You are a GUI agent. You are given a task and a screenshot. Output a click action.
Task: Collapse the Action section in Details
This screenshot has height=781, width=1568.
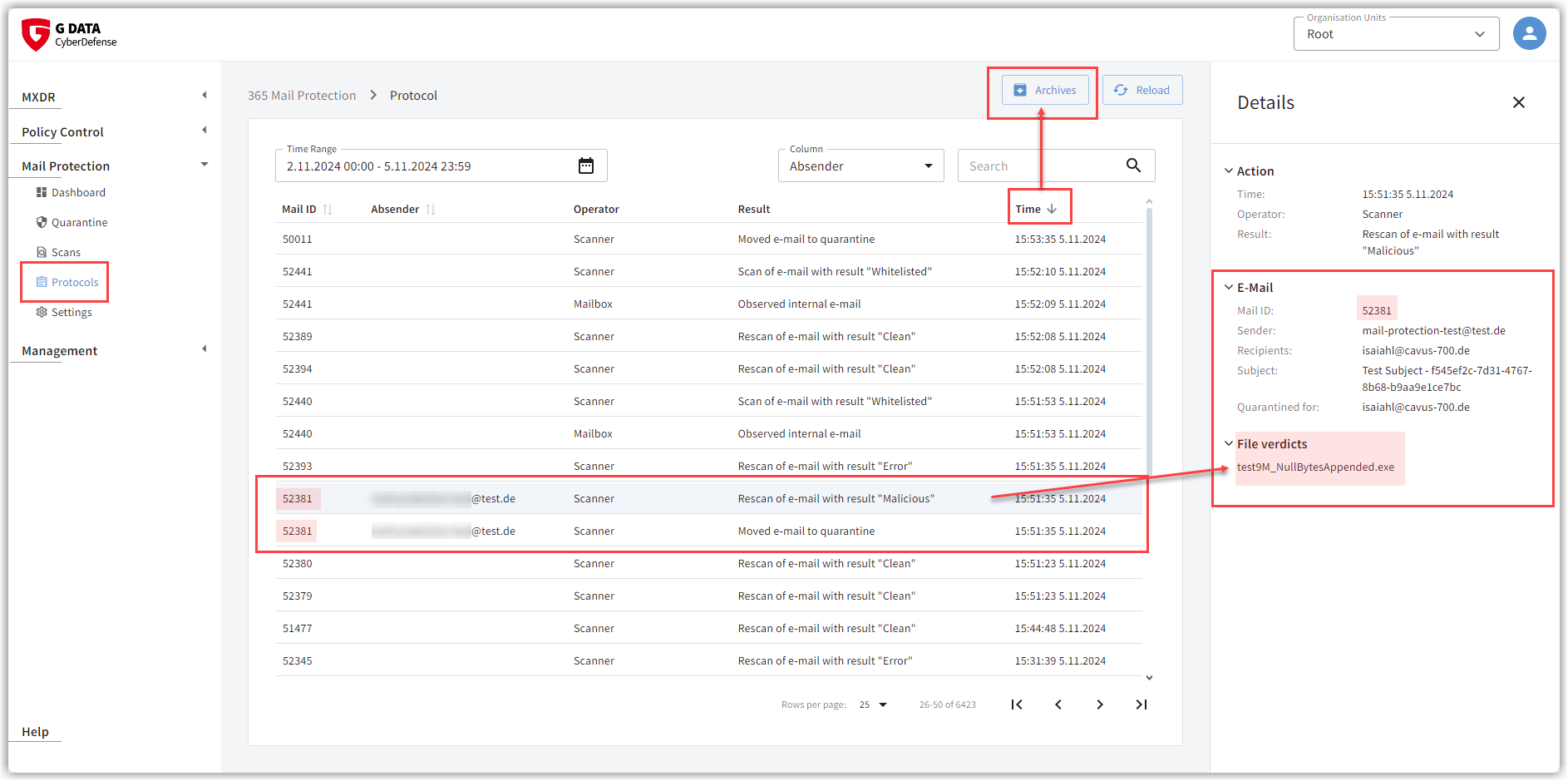point(1228,171)
